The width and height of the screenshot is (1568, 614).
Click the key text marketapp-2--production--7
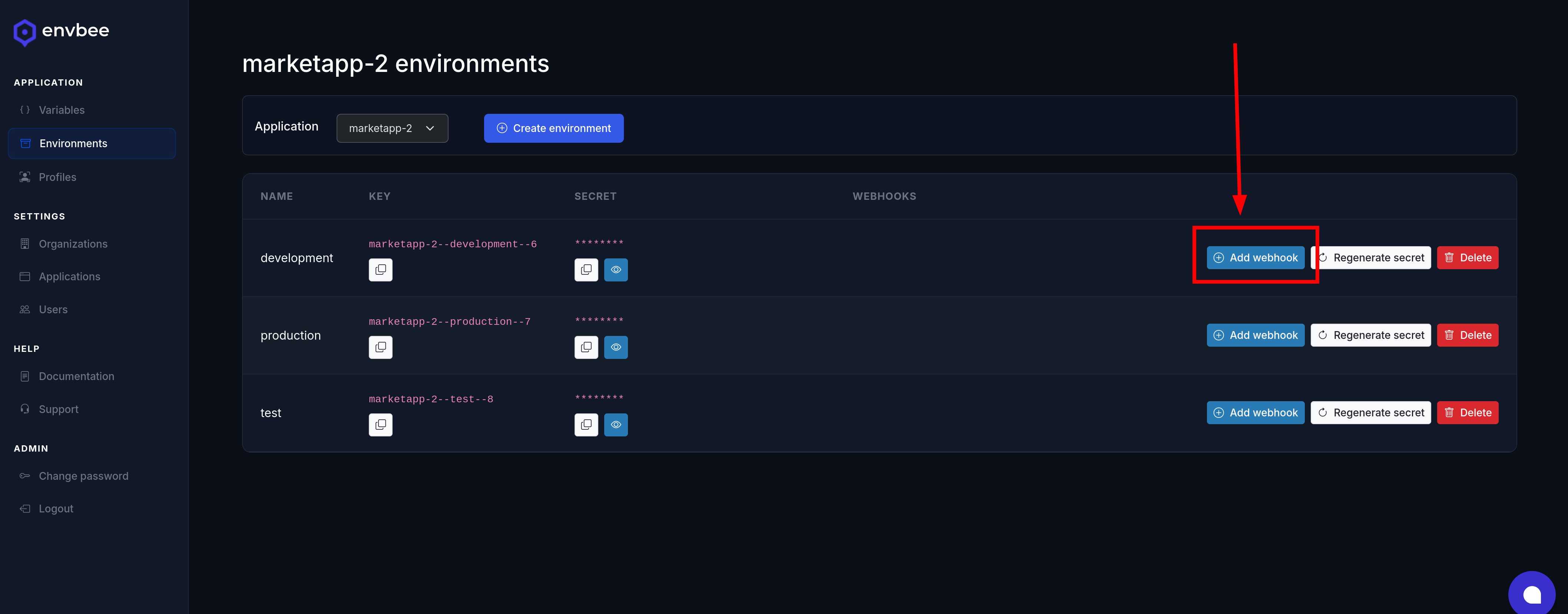pyautogui.click(x=450, y=321)
